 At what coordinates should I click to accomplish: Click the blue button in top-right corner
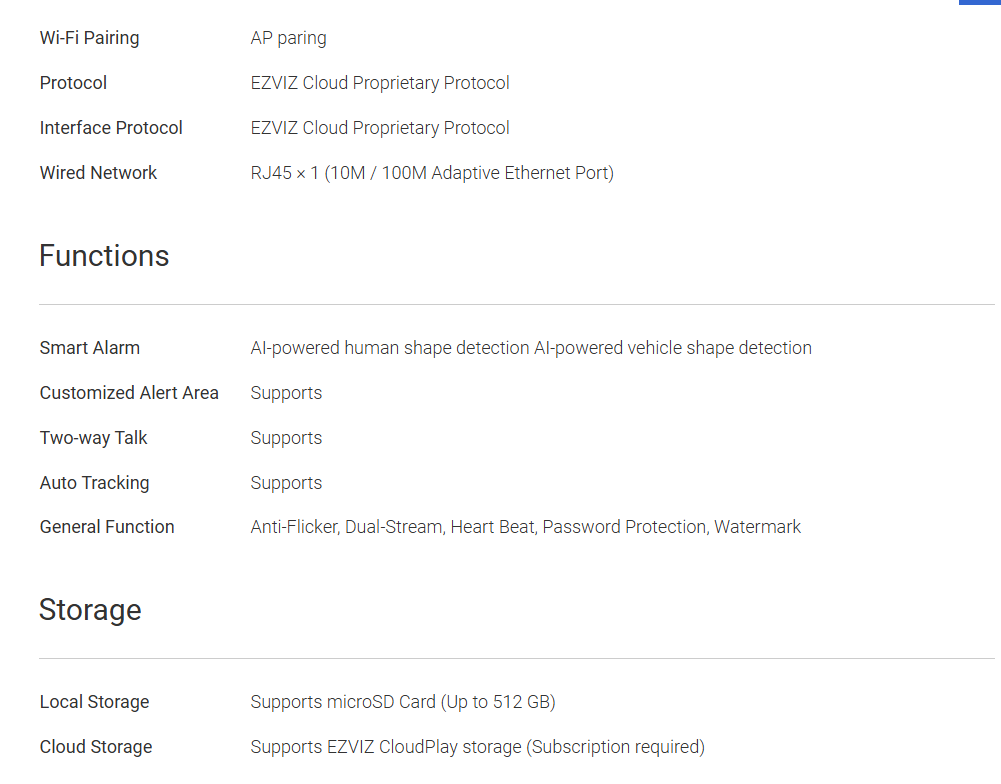tap(980, 2)
